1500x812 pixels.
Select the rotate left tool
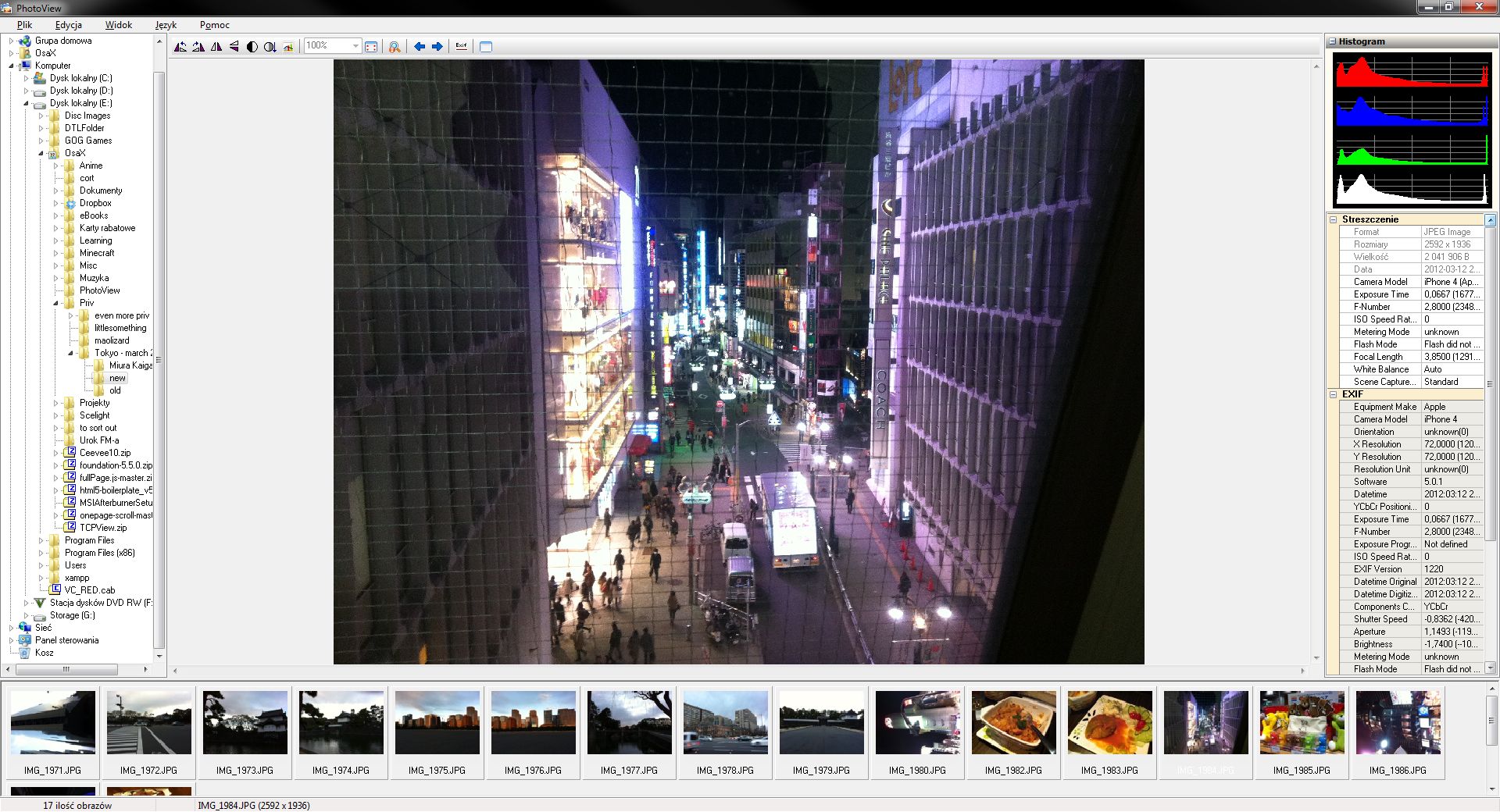(x=180, y=47)
